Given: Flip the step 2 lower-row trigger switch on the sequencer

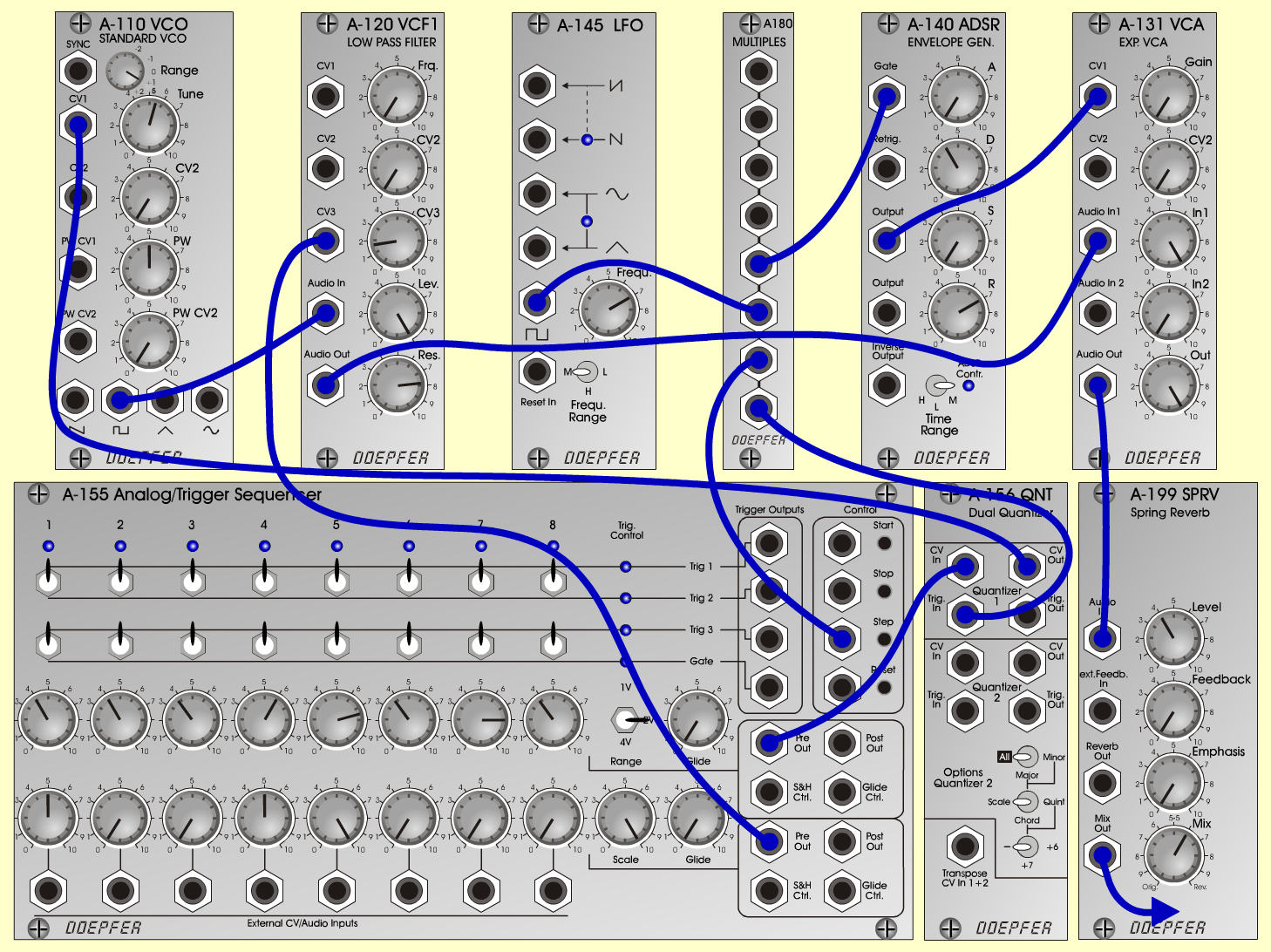Looking at the screenshot, I should click(x=120, y=641).
